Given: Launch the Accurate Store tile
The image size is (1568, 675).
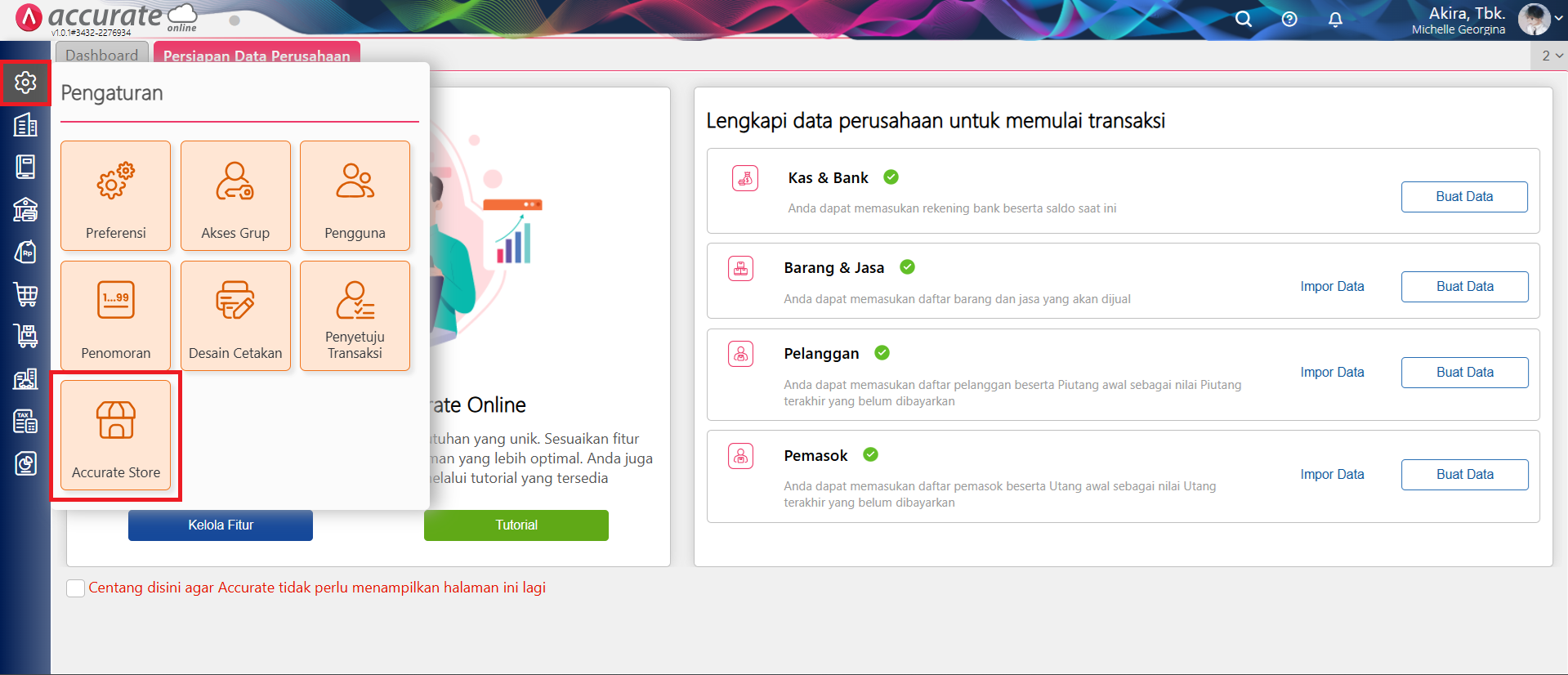Looking at the screenshot, I should coord(115,436).
